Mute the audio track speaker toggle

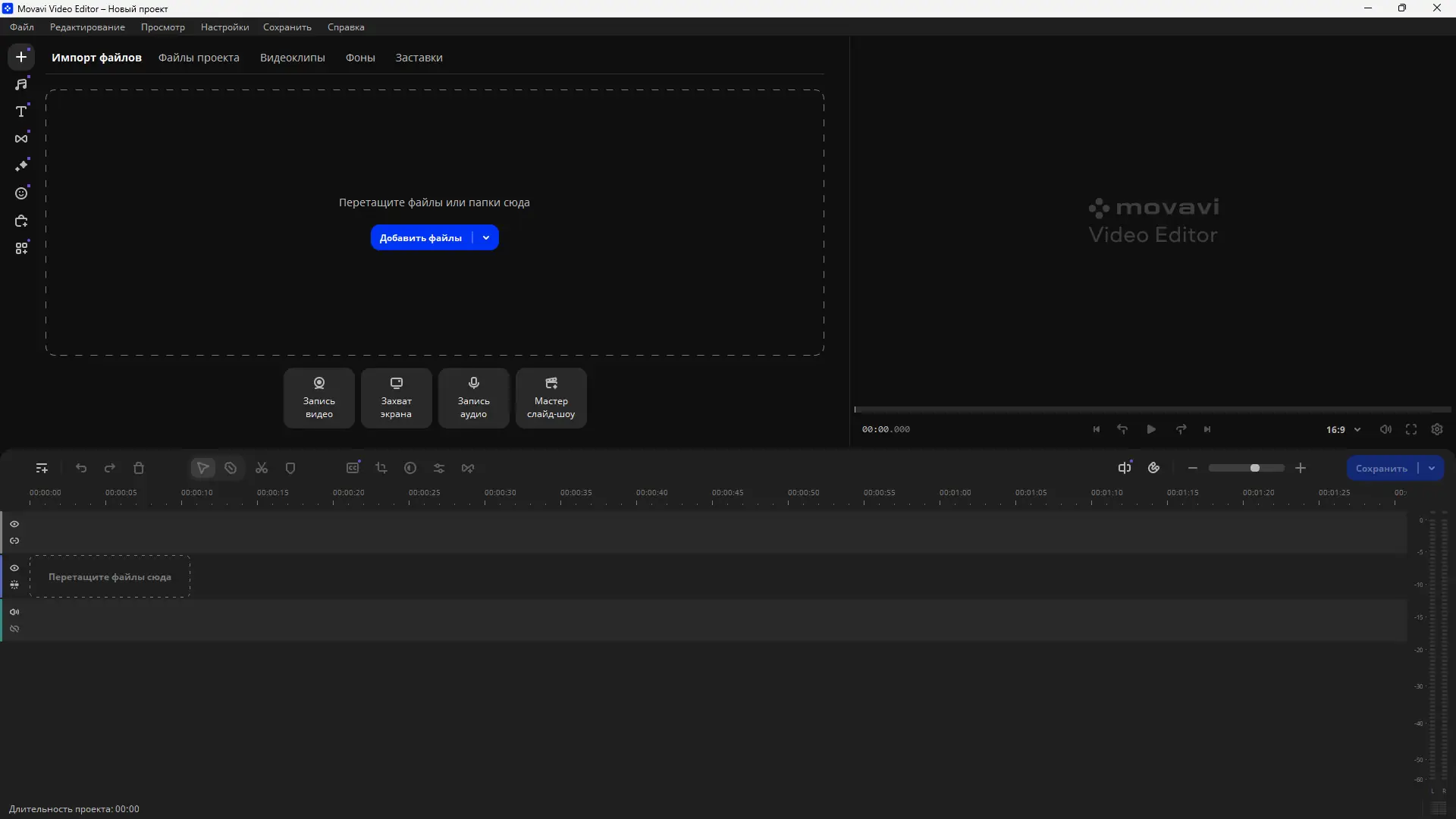point(14,611)
